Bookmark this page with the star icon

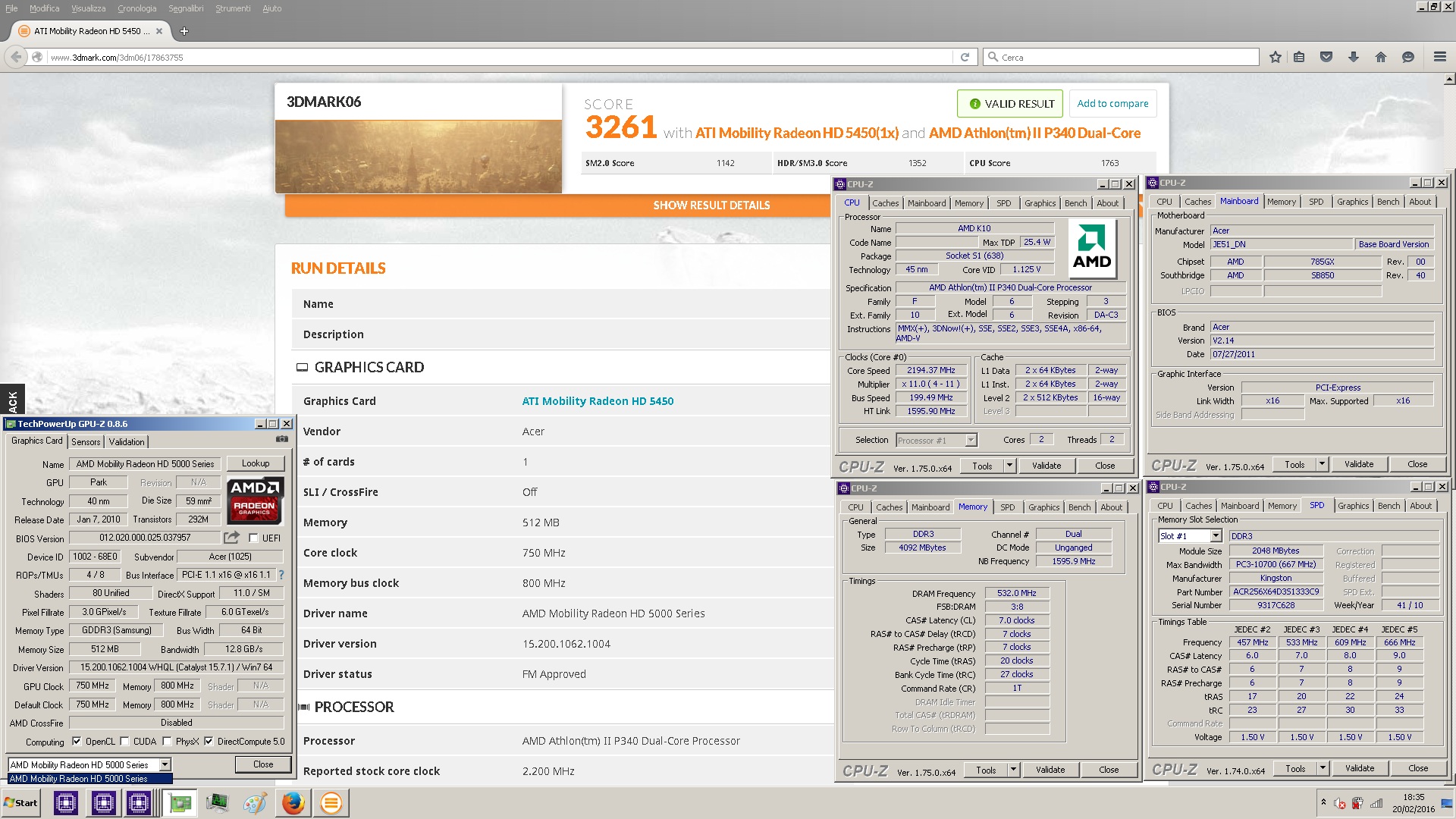tap(1276, 57)
